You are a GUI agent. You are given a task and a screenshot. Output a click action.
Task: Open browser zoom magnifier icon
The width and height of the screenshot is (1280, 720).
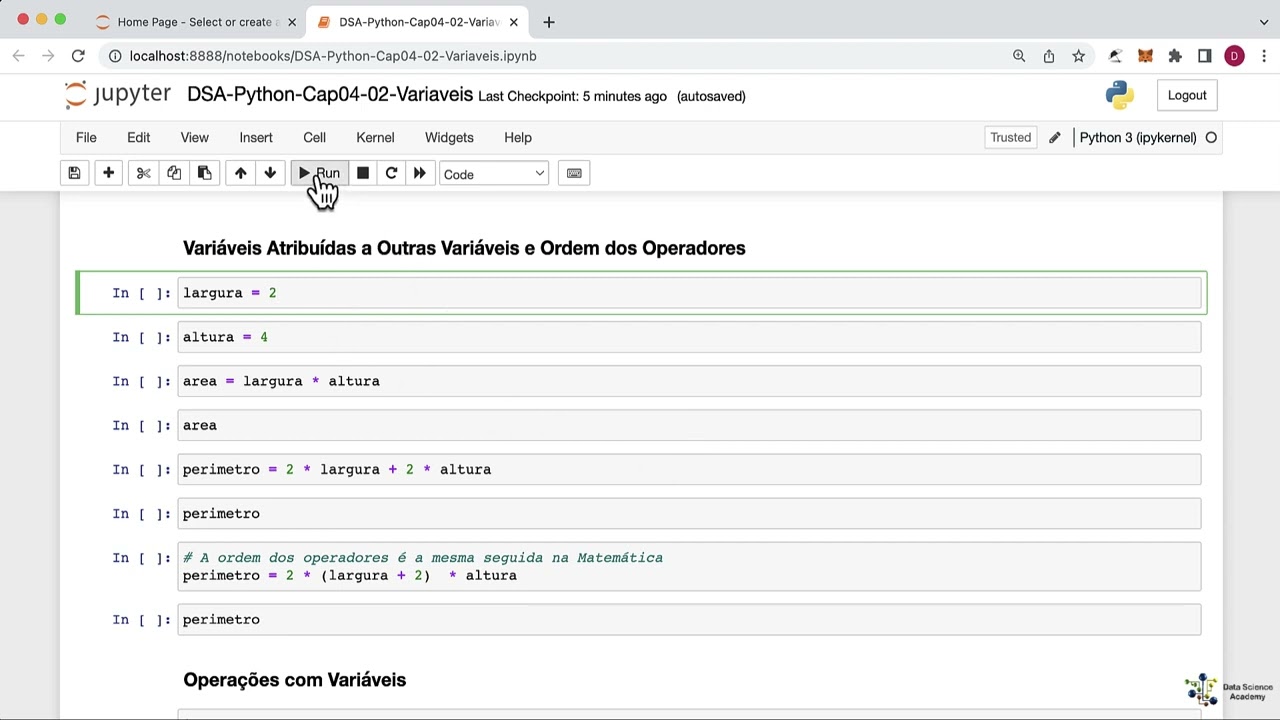[x=1019, y=56]
